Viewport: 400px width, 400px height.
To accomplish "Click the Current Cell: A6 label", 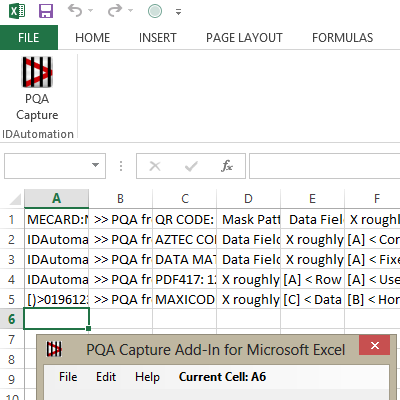I will [x=222, y=377].
